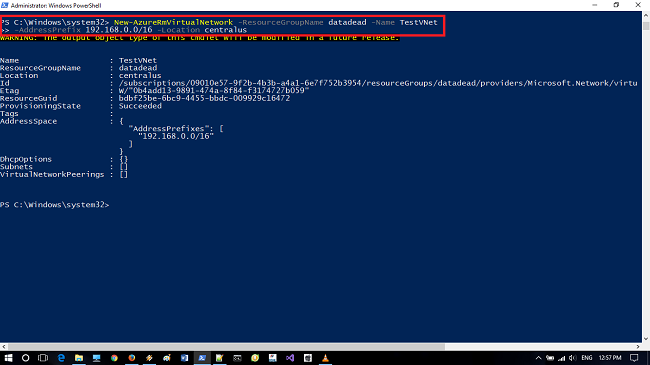Image resolution: width=650 pixels, height=365 pixels.
Task: Open the notepad with pencil taskbar app
Action: coord(219,358)
